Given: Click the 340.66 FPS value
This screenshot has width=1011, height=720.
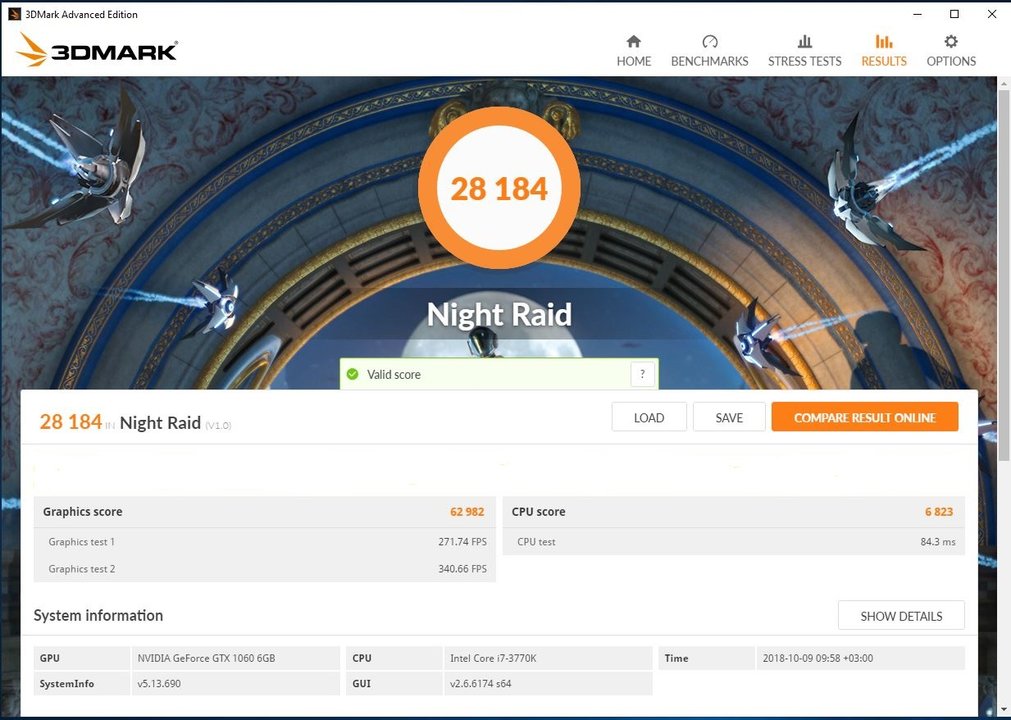Looking at the screenshot, I should point(462,569).
